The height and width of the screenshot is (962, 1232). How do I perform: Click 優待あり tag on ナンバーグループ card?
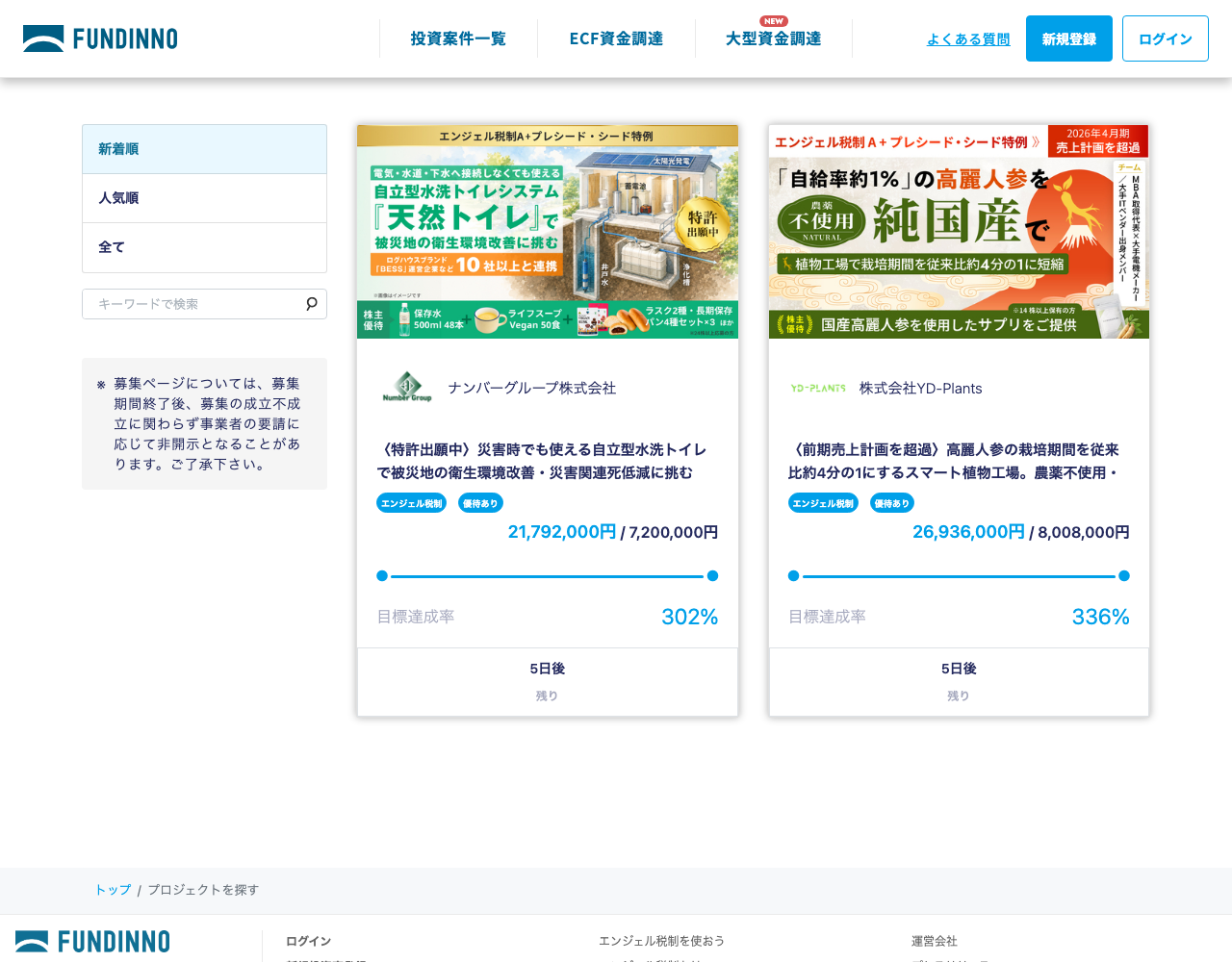pos(480,503)
